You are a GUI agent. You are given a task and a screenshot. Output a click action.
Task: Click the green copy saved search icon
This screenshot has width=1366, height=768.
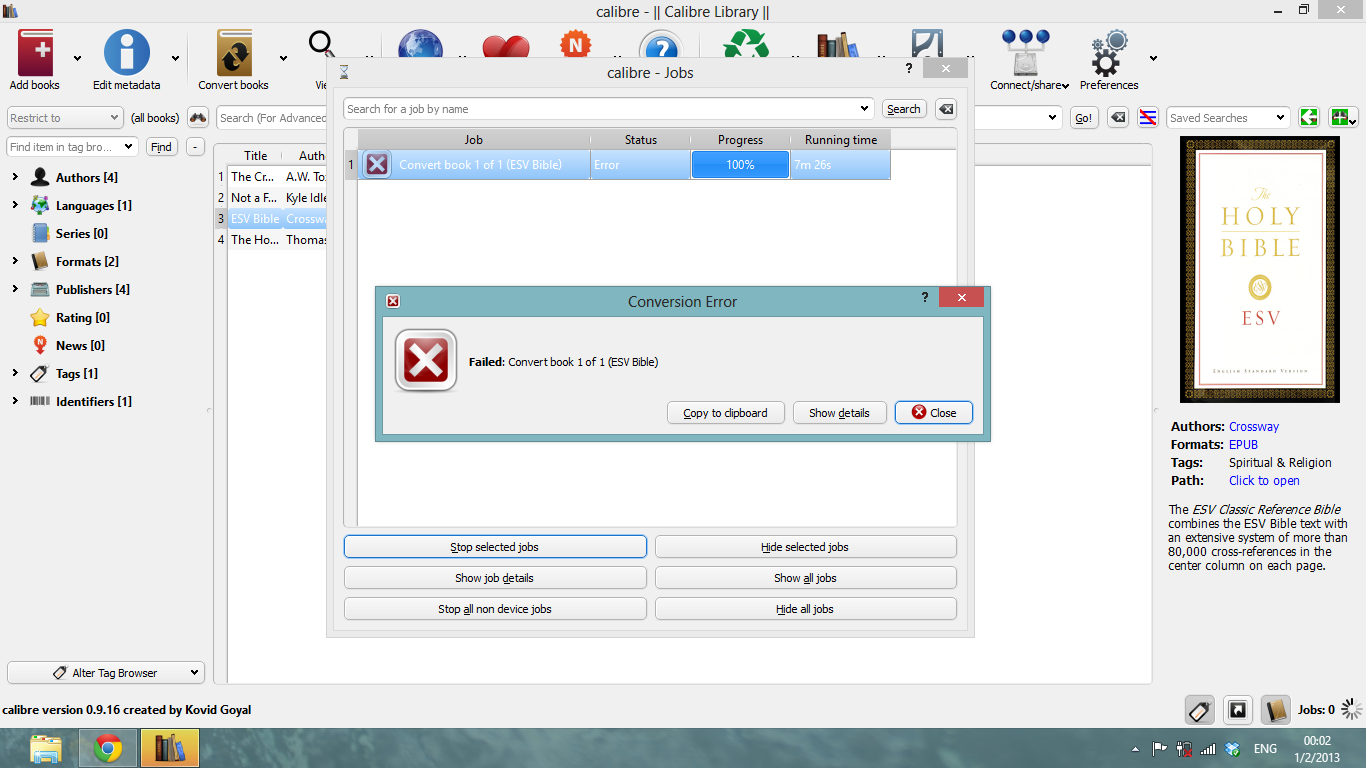click(x=1309, y=118)
